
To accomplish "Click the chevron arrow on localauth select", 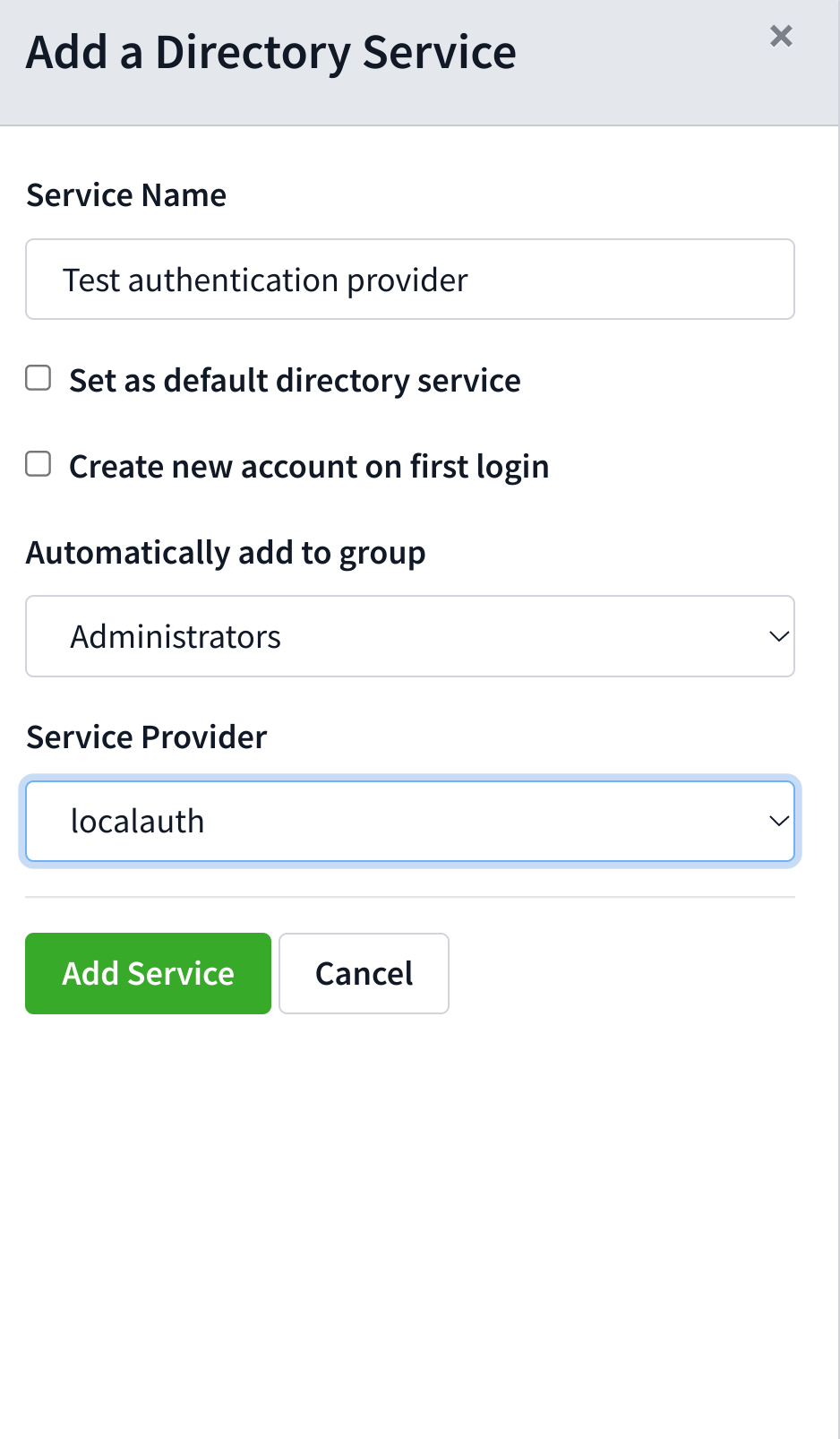I will [x=778, y=821].
